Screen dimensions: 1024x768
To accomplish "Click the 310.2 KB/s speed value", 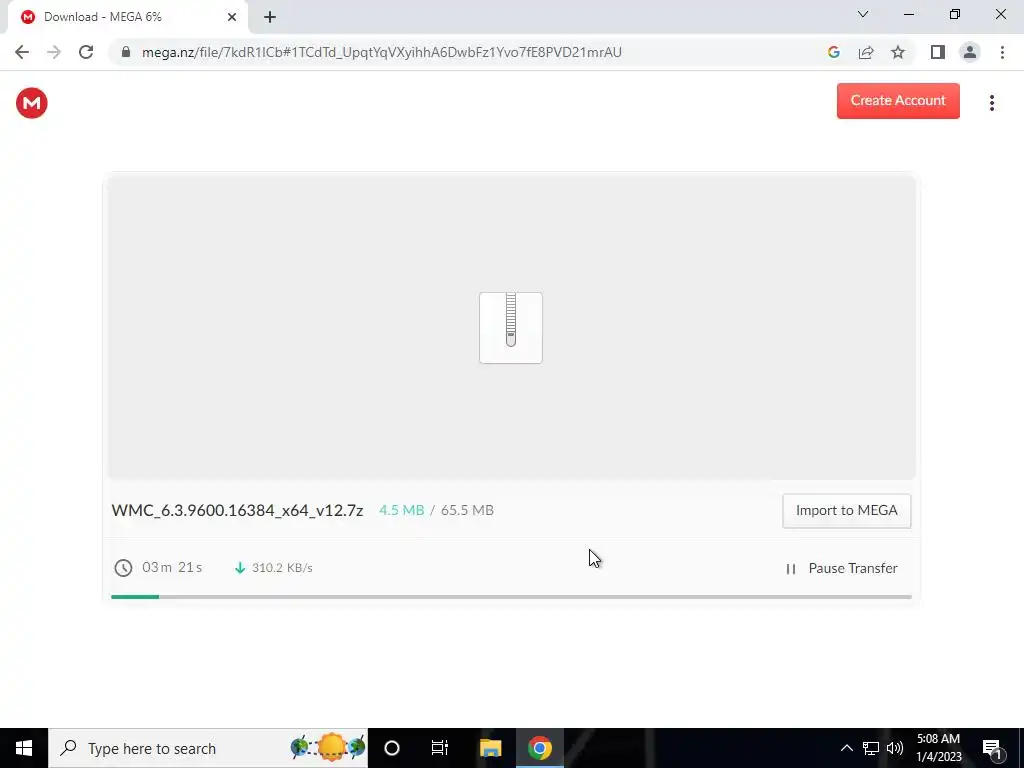I will [282, 568].
